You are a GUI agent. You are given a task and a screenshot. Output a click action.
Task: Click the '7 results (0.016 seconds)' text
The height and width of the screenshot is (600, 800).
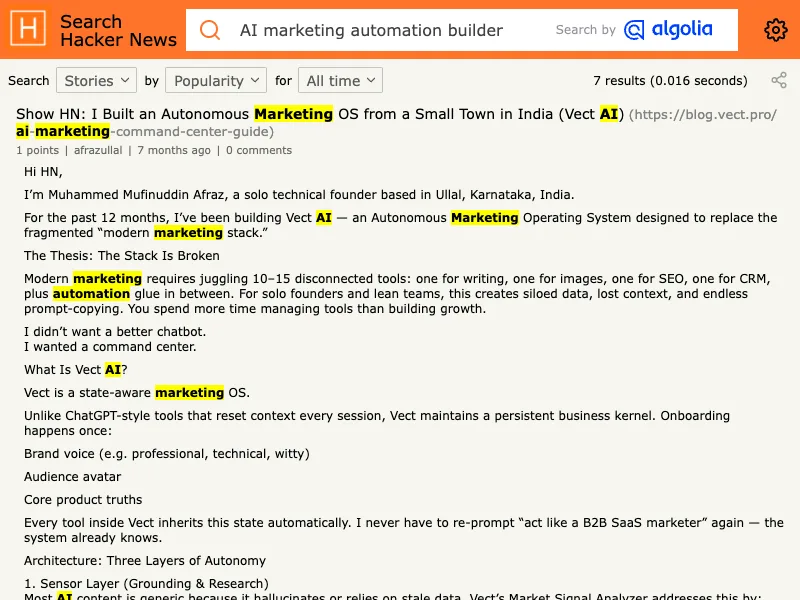coord(670,81)
